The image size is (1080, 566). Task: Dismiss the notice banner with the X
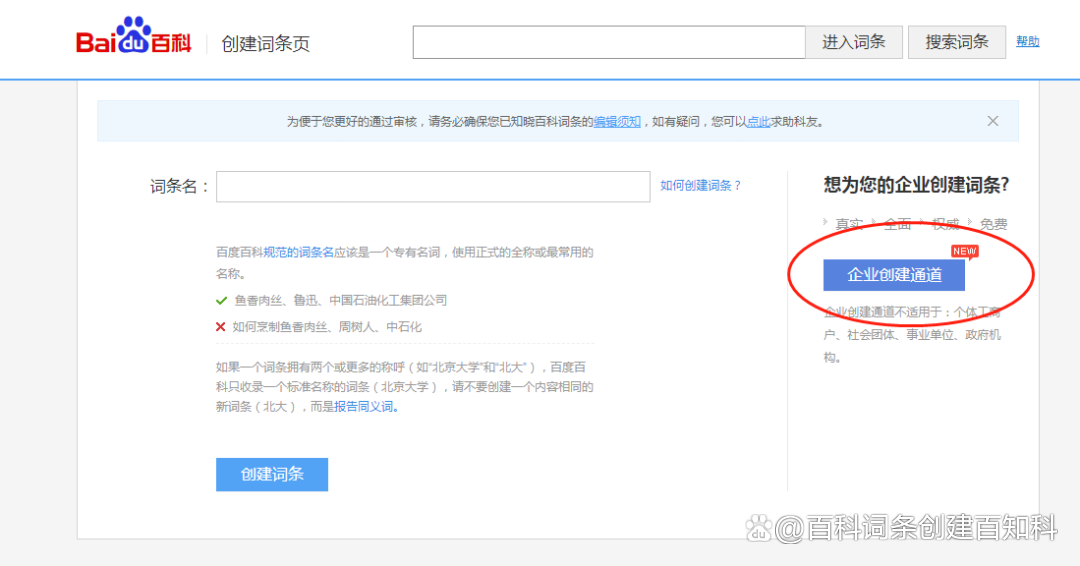pos(993,121)
